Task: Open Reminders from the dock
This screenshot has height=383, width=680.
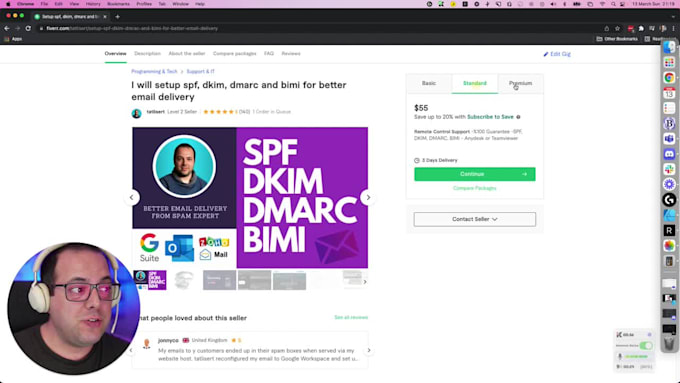Action: click(669, 108)
